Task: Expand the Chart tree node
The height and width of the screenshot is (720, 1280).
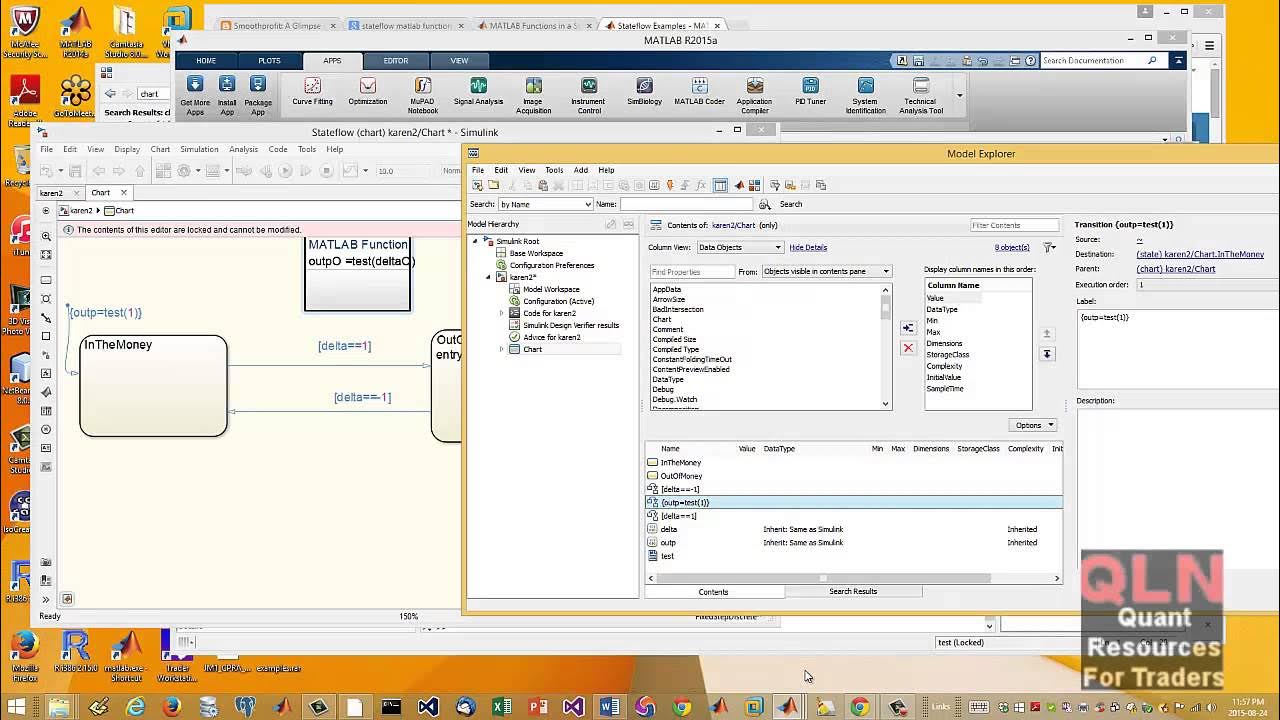Action: 502,349
